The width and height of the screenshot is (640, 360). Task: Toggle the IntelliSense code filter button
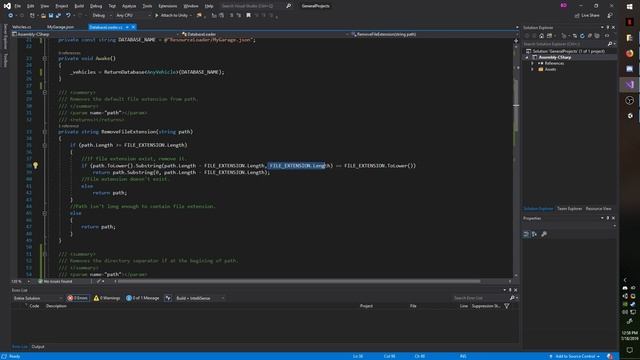pyautogui.click(x=168, y=298)
